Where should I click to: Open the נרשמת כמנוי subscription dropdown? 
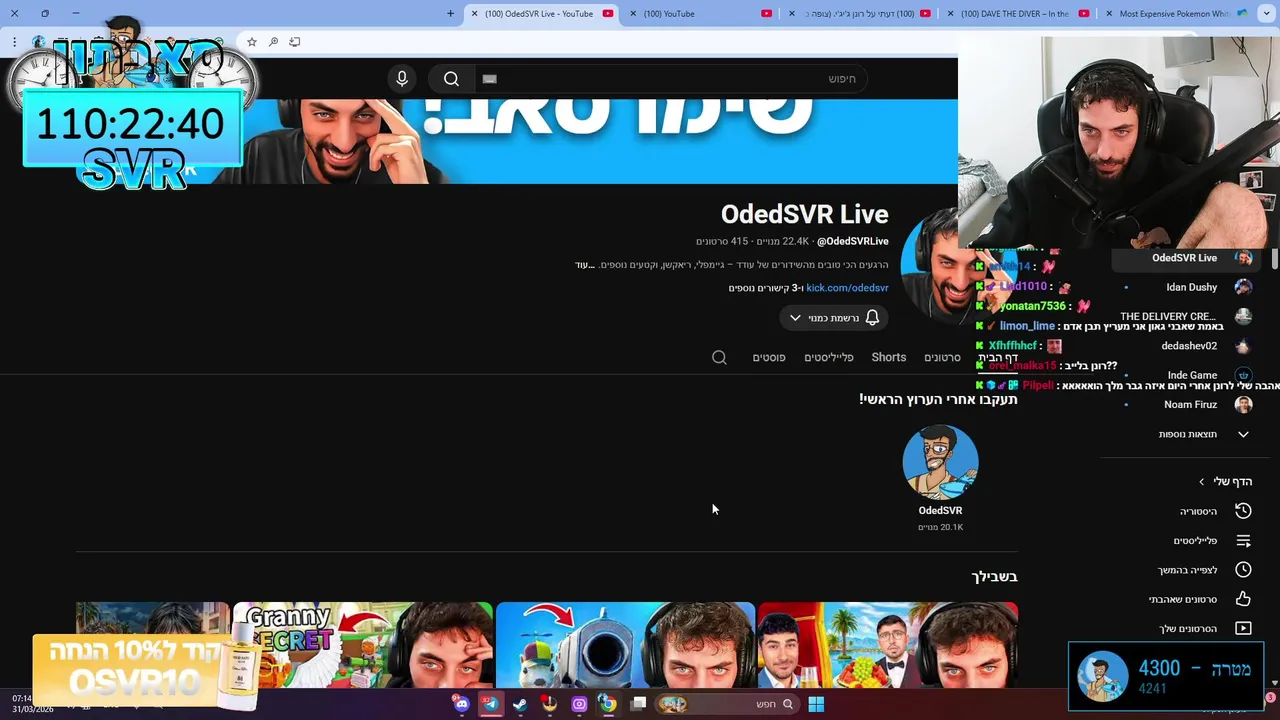[833, 318]
